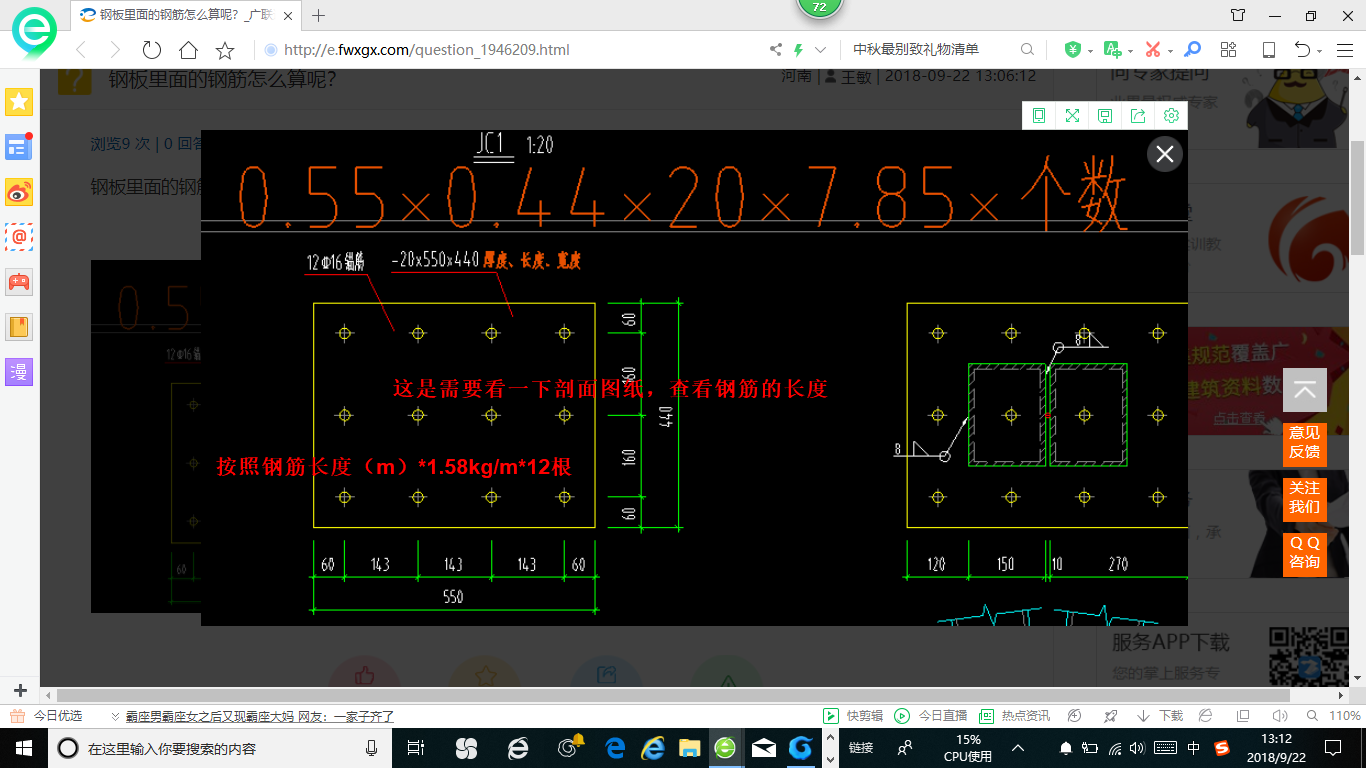Open the extensions grid icon
This screenshot has width=1366, height=768.
tap(1229, 50)
